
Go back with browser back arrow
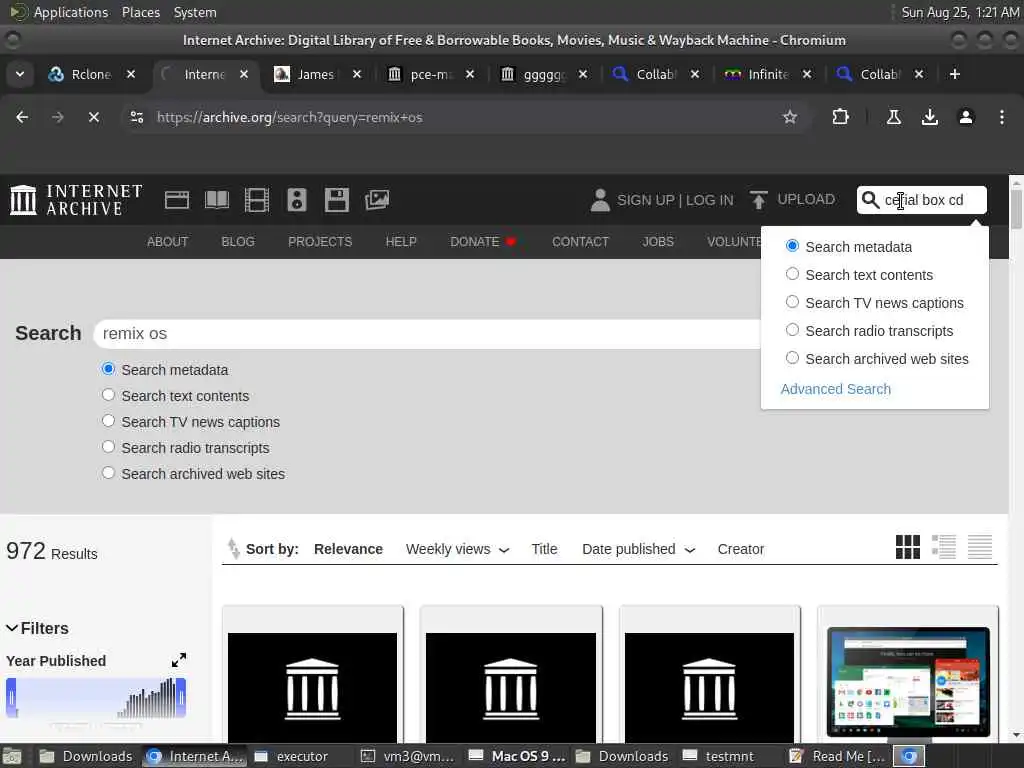[x=22, y=117]
